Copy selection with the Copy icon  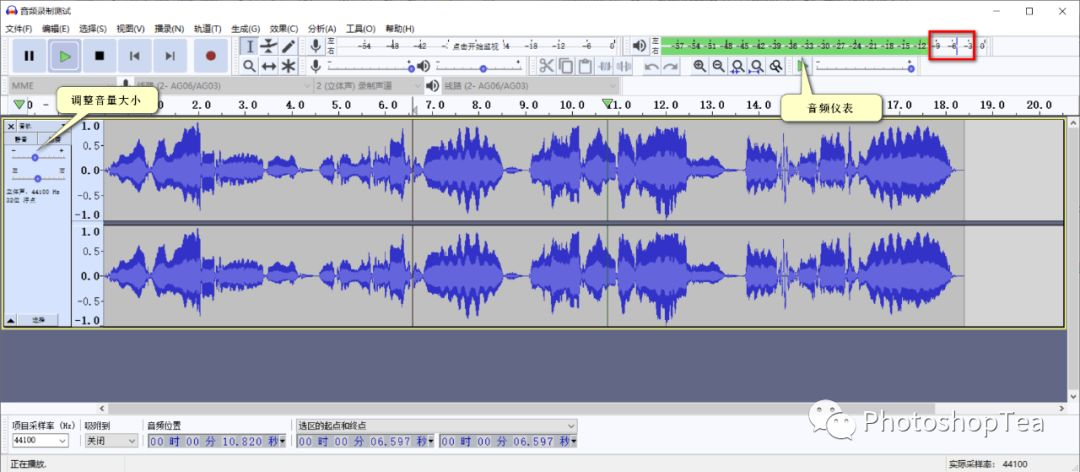click(566, 66)
